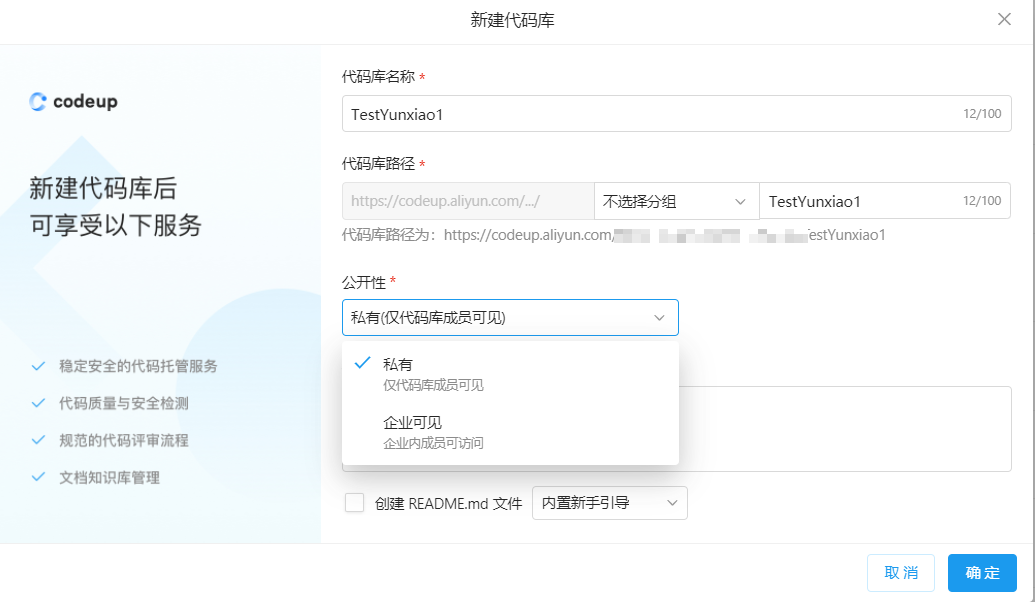Close the 新建代码库 dialog
The width and height of the screenshot is (1035, 602).
[1004, 19]
